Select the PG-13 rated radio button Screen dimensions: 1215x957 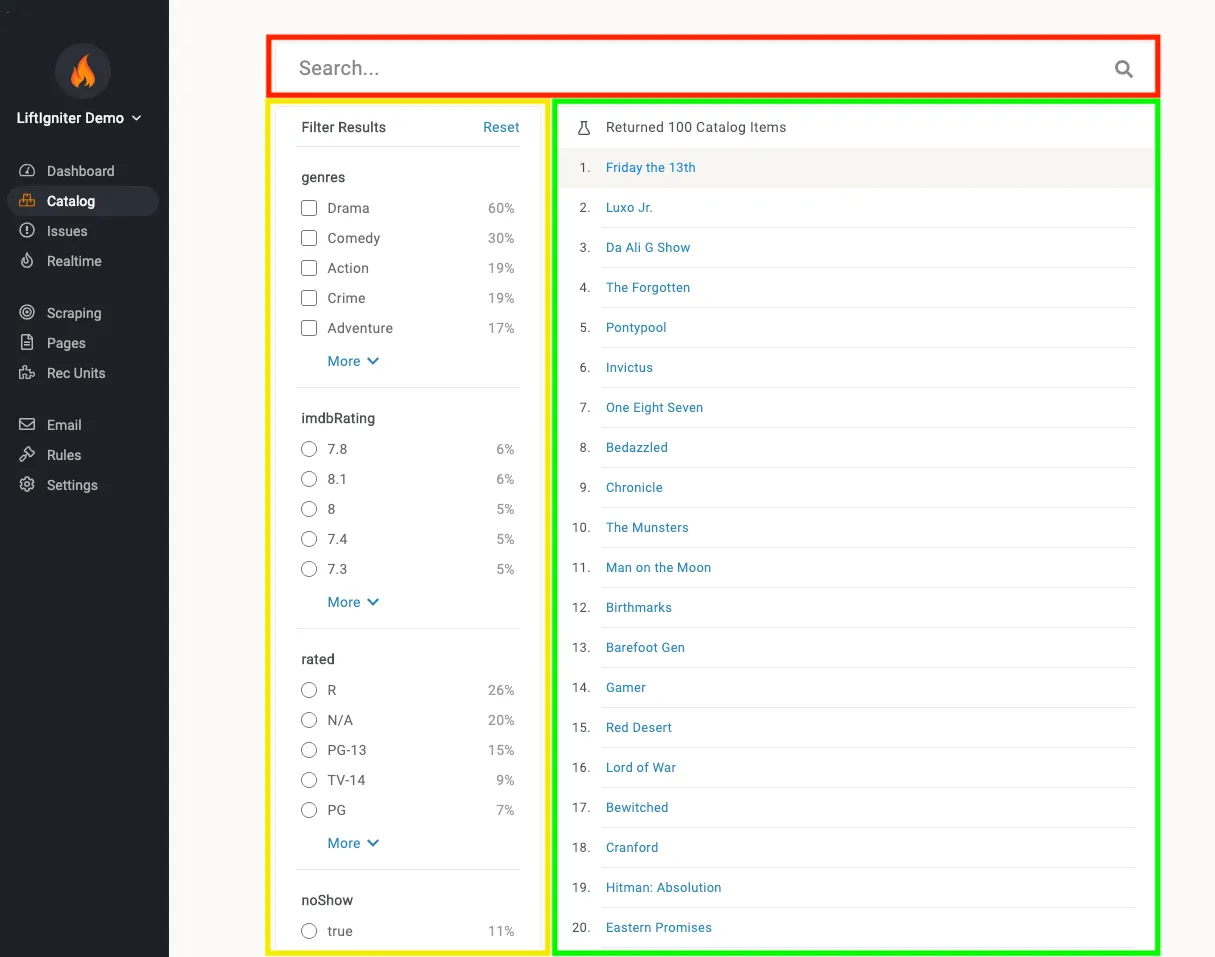[309, 750]
